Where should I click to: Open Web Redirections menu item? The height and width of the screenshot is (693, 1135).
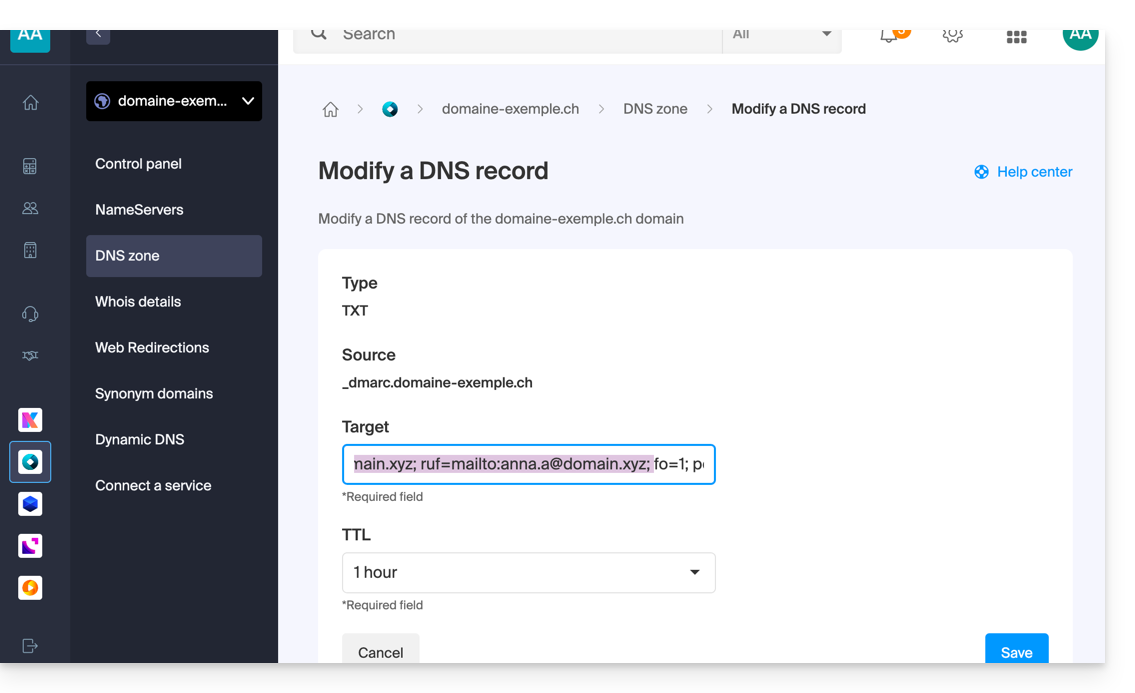152,347
